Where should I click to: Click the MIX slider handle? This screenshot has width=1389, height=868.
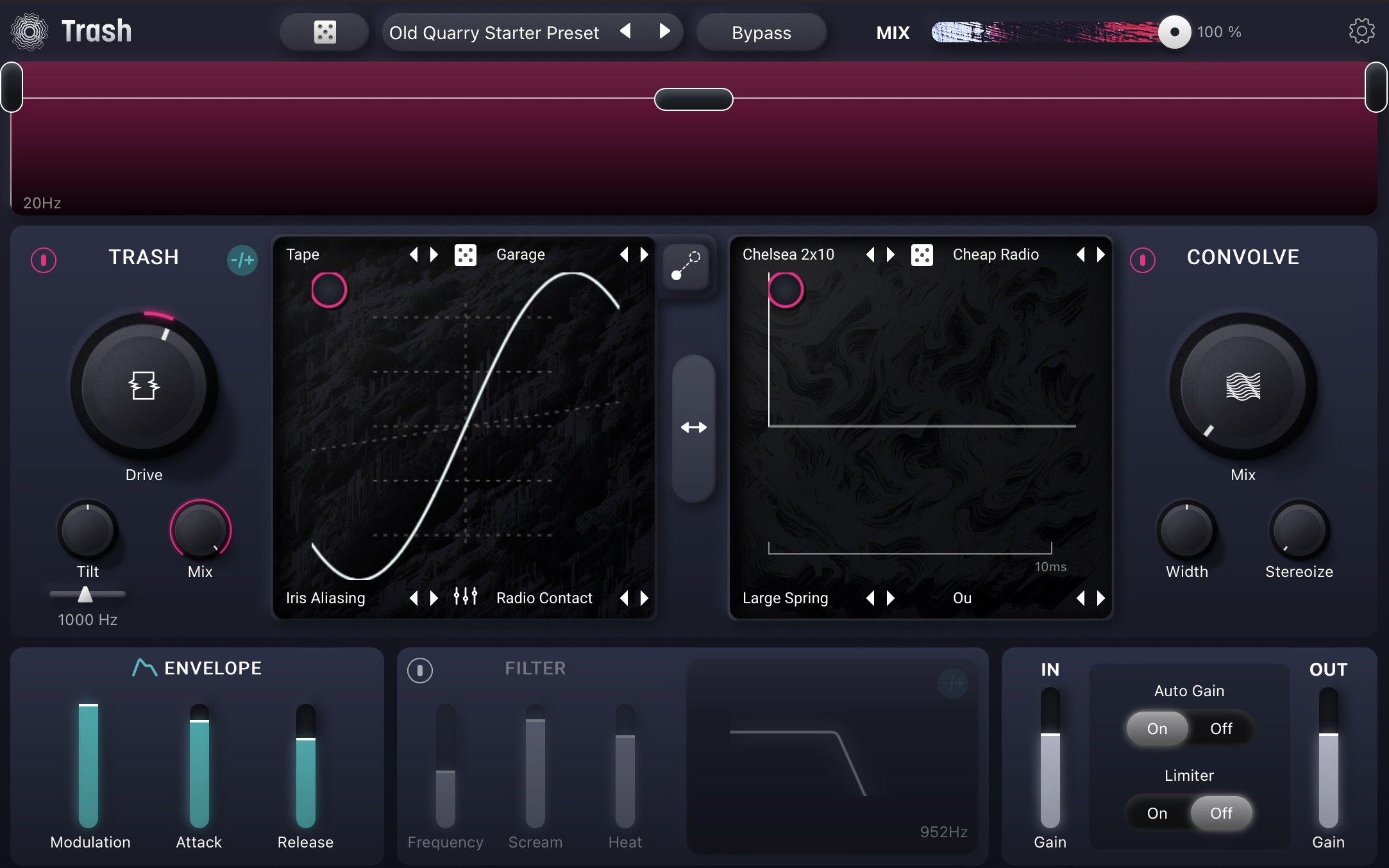1174,31
